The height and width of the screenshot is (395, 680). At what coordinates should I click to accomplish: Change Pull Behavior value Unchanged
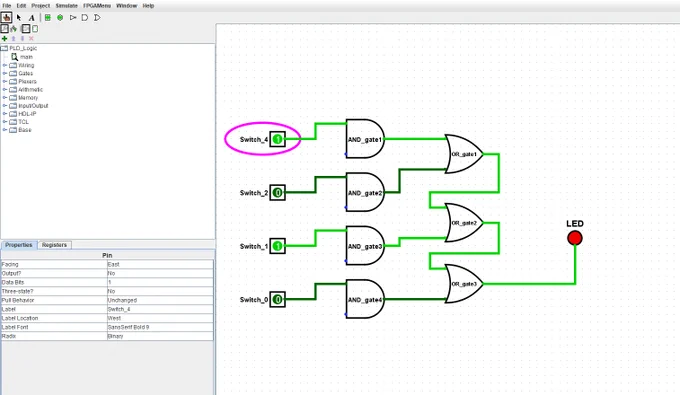(x=160, y=300)
